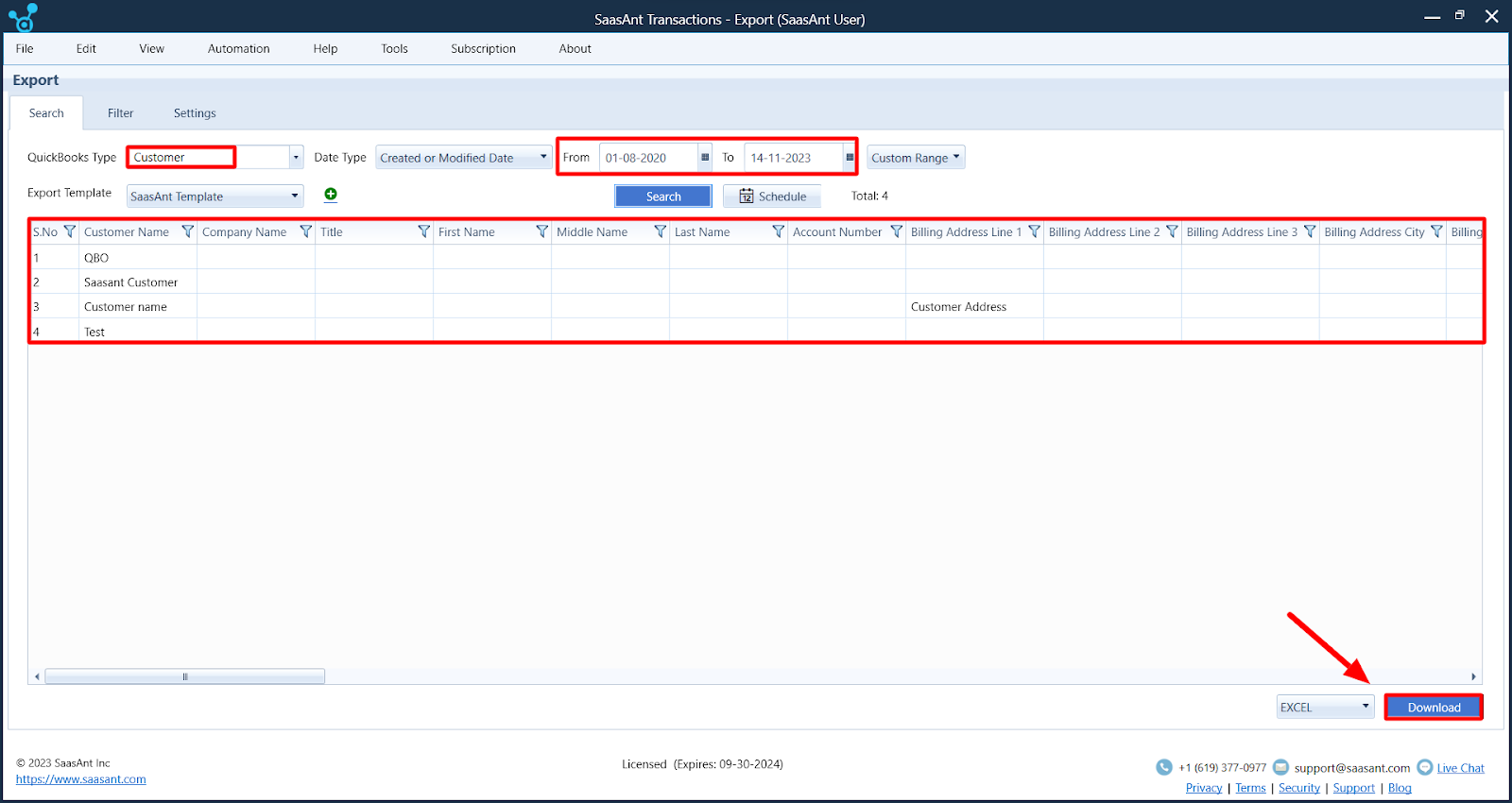This screenshot has height=803, width=1512.
Task: Click the email envelope icon in footer
Action: coord(1280,767)
